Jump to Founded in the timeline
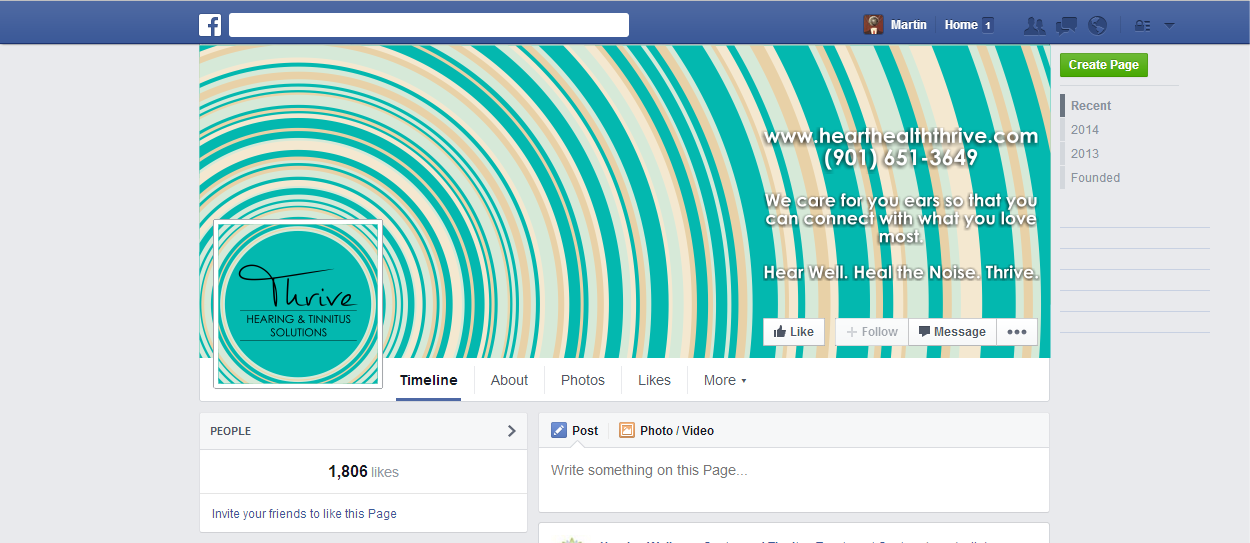This screenshot has height=543, width=1250. point(1095,178)
